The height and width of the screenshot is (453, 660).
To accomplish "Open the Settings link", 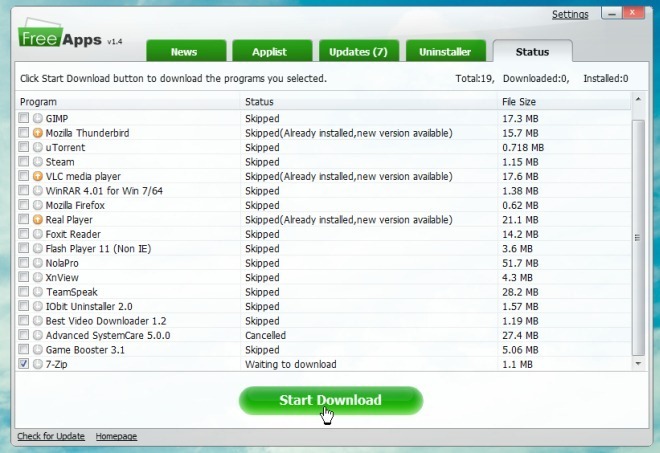I will tap(570, 14).
